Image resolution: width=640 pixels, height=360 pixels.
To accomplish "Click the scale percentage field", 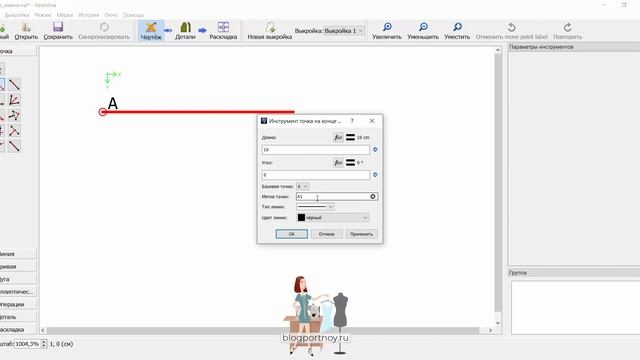I will 27,344.
